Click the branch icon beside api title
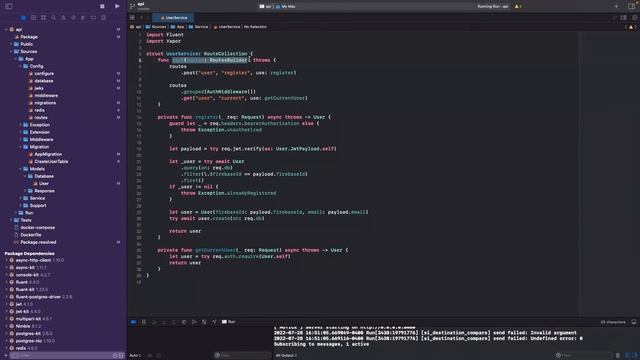The height and width of the screenshot is (360, 640). pyautogui.click(x=132, y=6)
